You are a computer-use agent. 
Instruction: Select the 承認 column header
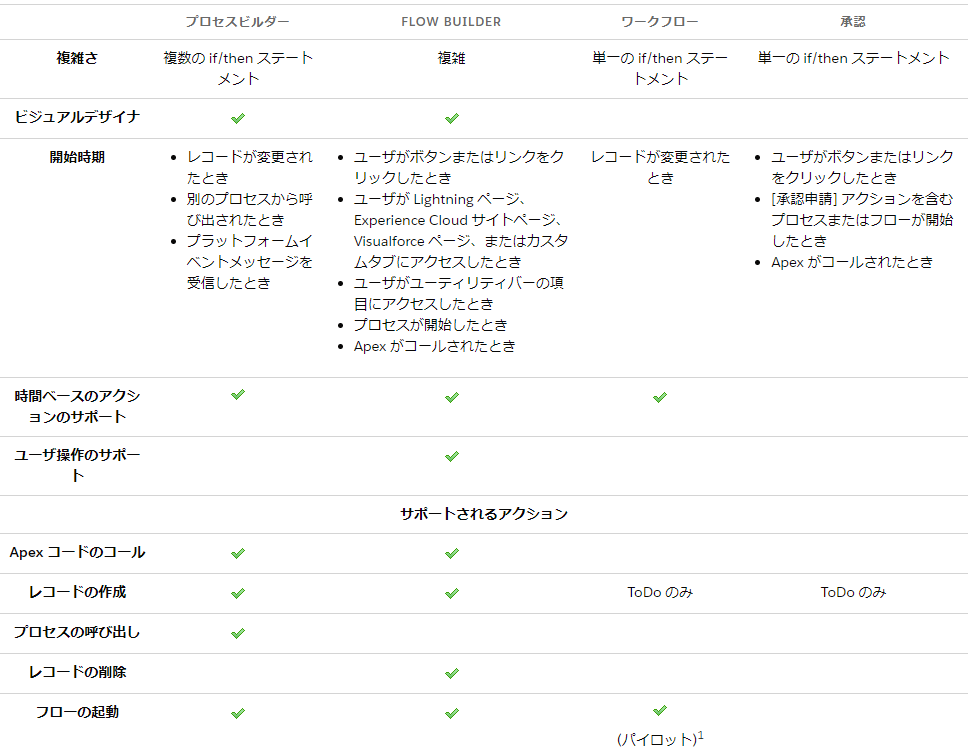coord(853,21)
